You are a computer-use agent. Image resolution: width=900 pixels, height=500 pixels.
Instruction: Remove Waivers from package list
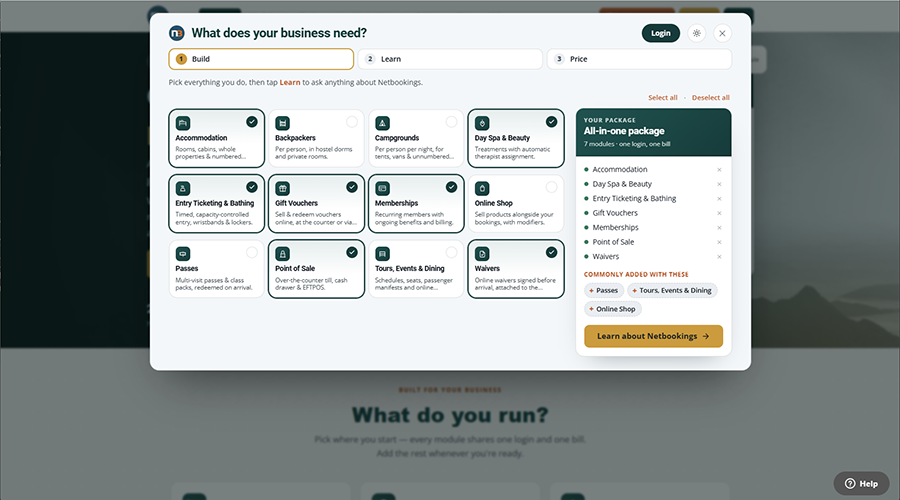(x=719, y=257)
